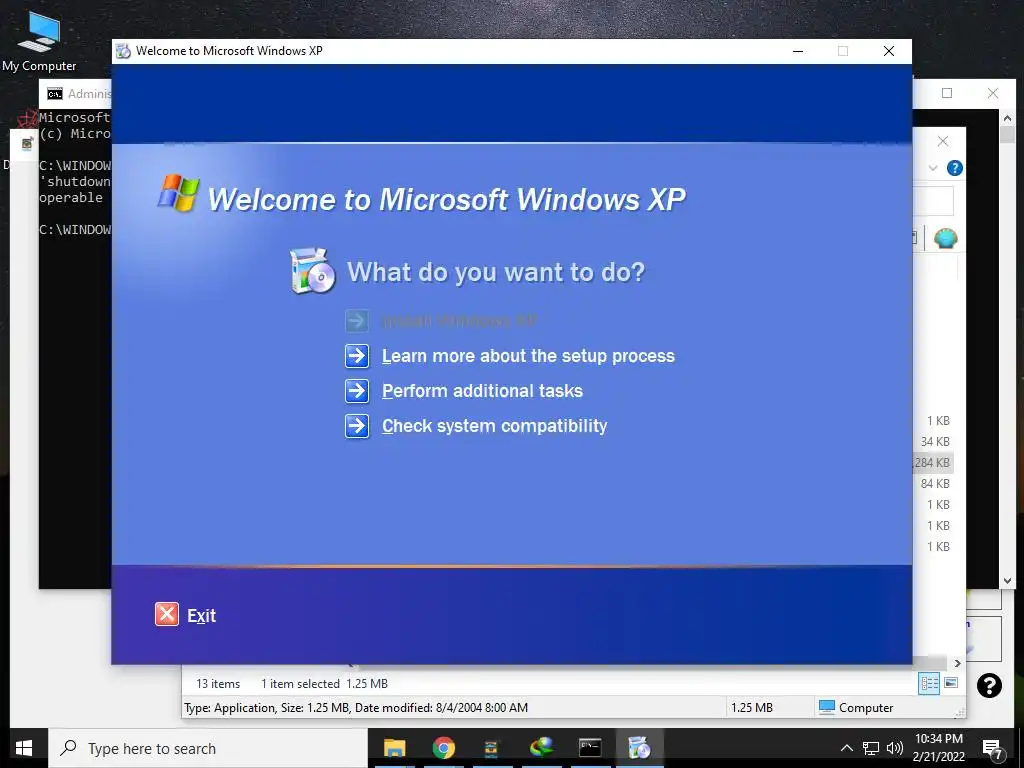The height and width of the screenshot is (768, 1024).
Task: Click the volume speaker tray icon
Action: tap(895, 748)
